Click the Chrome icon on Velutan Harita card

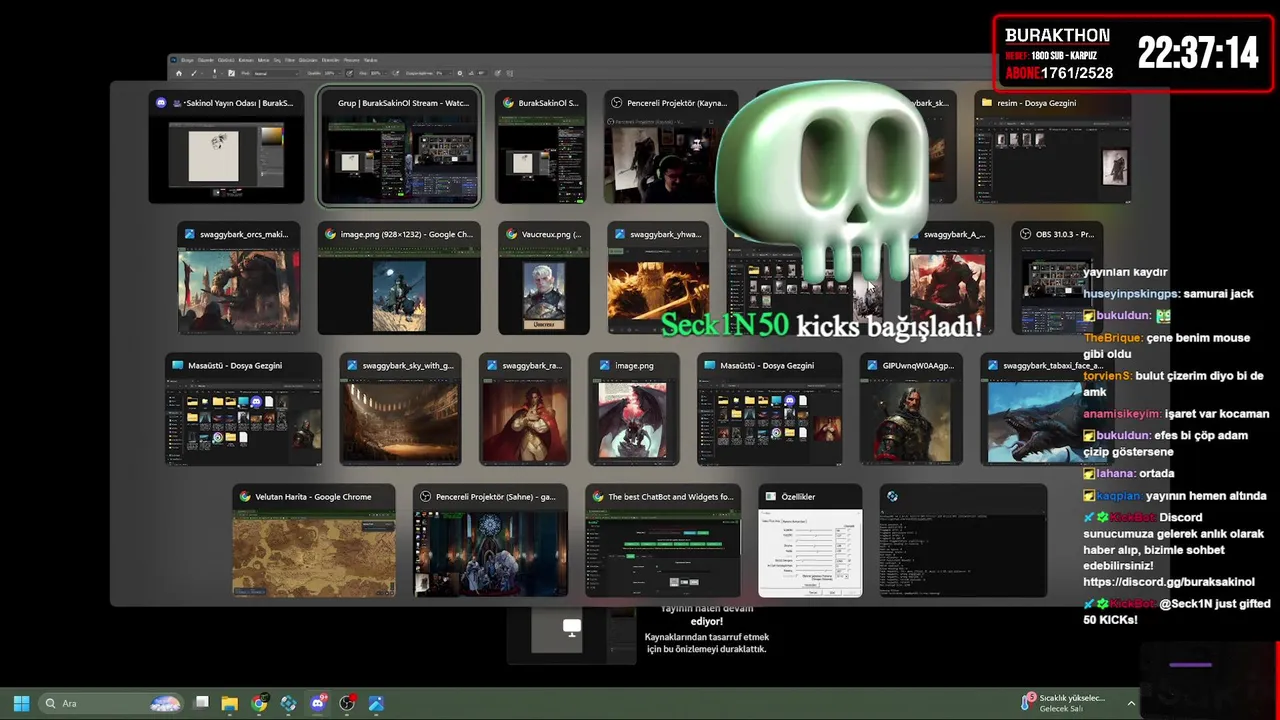coord(245,497)
